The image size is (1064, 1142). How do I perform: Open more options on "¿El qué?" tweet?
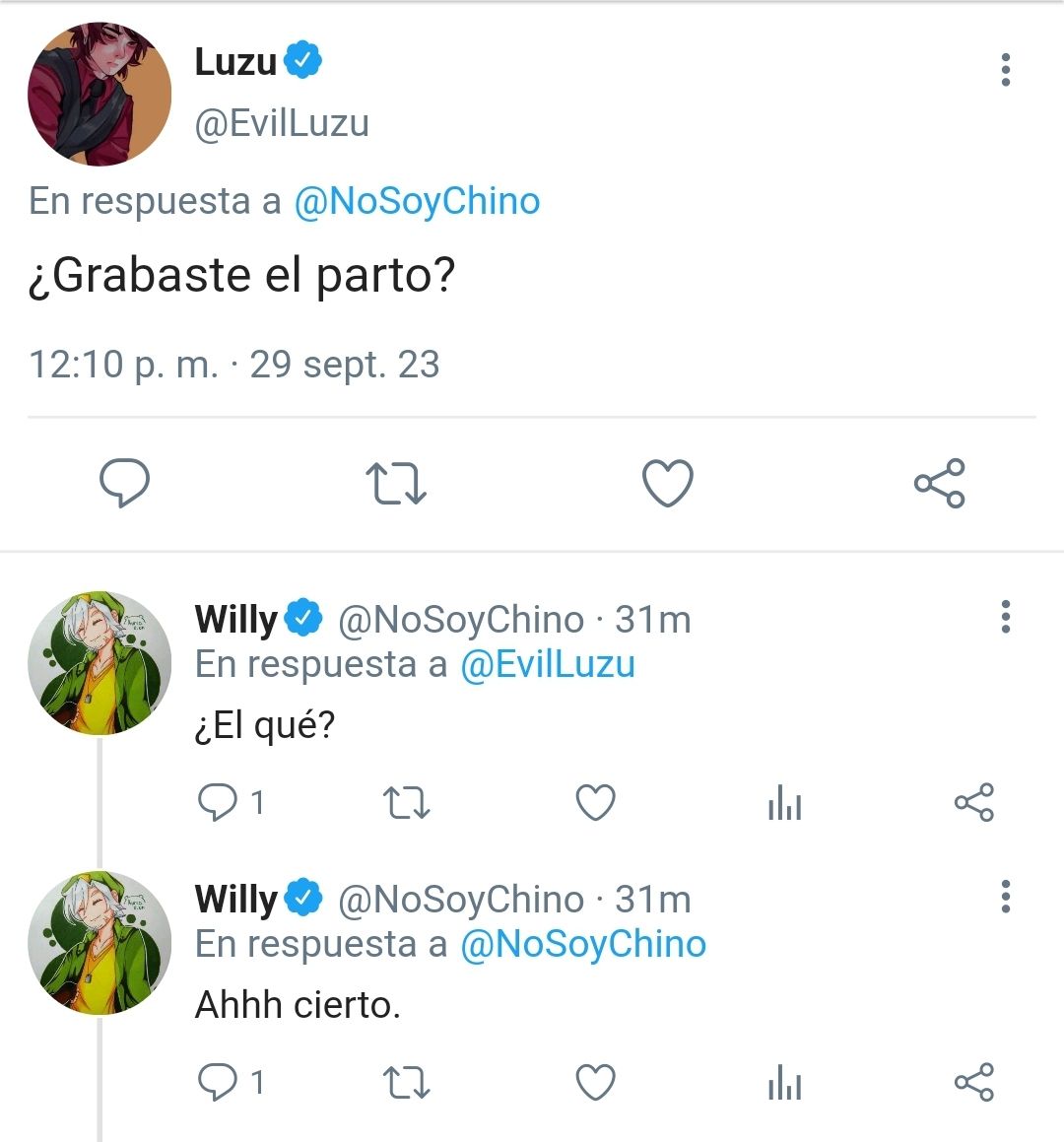pyautogui.click(x=1005, y=616)
